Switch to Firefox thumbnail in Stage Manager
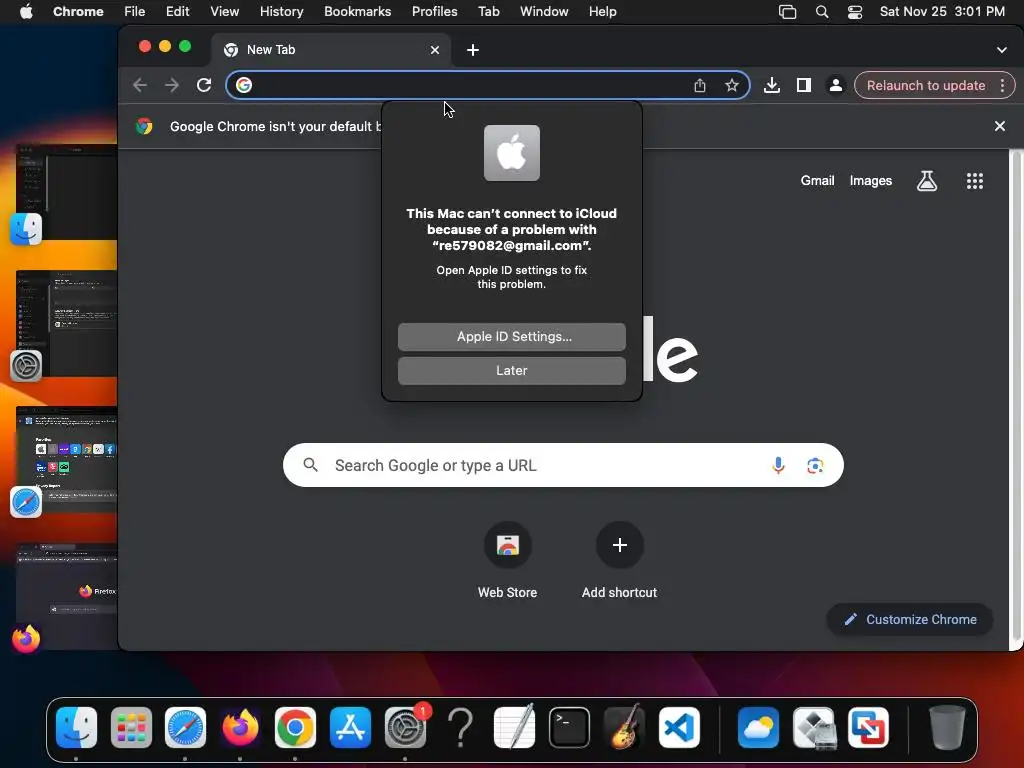This screenshot has height=768, width=1024. 67,596
